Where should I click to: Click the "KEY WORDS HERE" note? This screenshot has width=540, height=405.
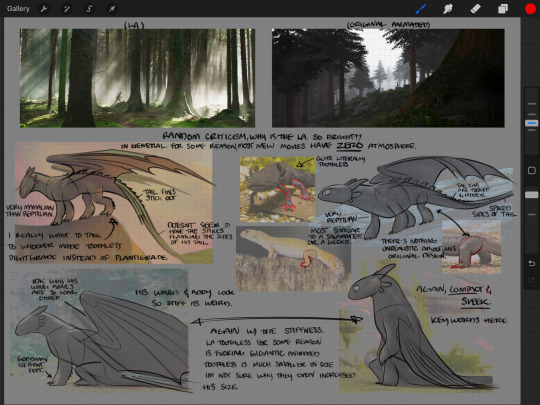tap(469, 320)
